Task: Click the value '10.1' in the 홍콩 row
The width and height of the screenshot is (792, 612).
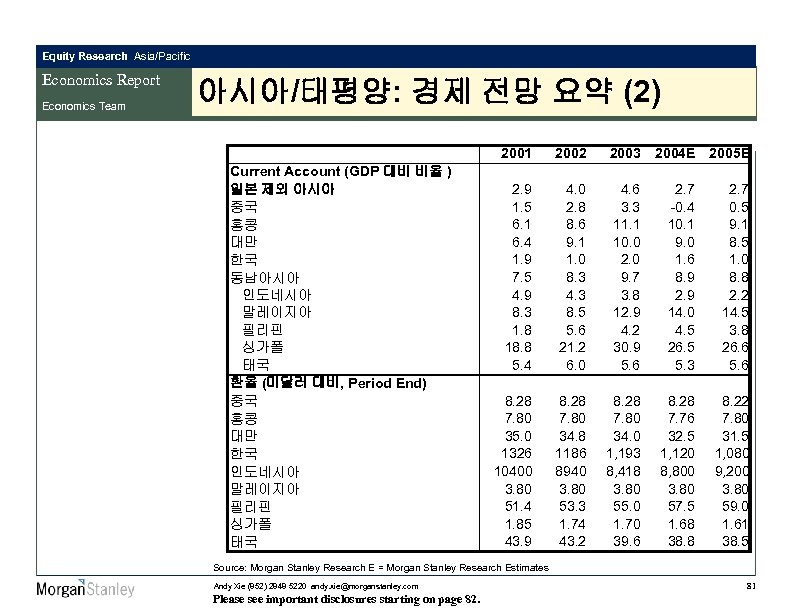Action: coord(681,224)
